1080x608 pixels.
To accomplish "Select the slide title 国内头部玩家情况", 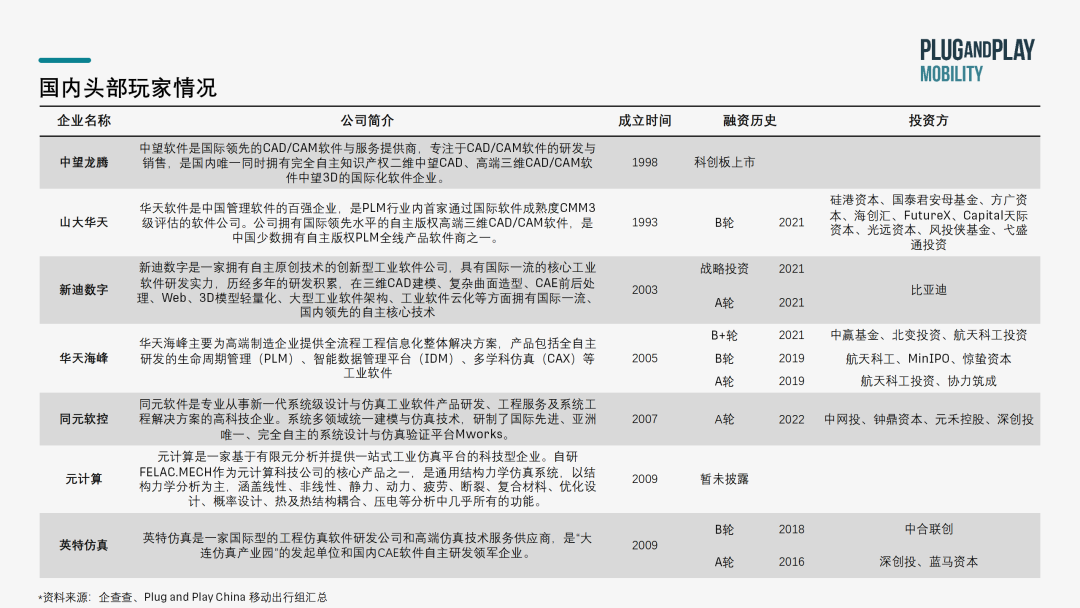I will click(127, 88).
